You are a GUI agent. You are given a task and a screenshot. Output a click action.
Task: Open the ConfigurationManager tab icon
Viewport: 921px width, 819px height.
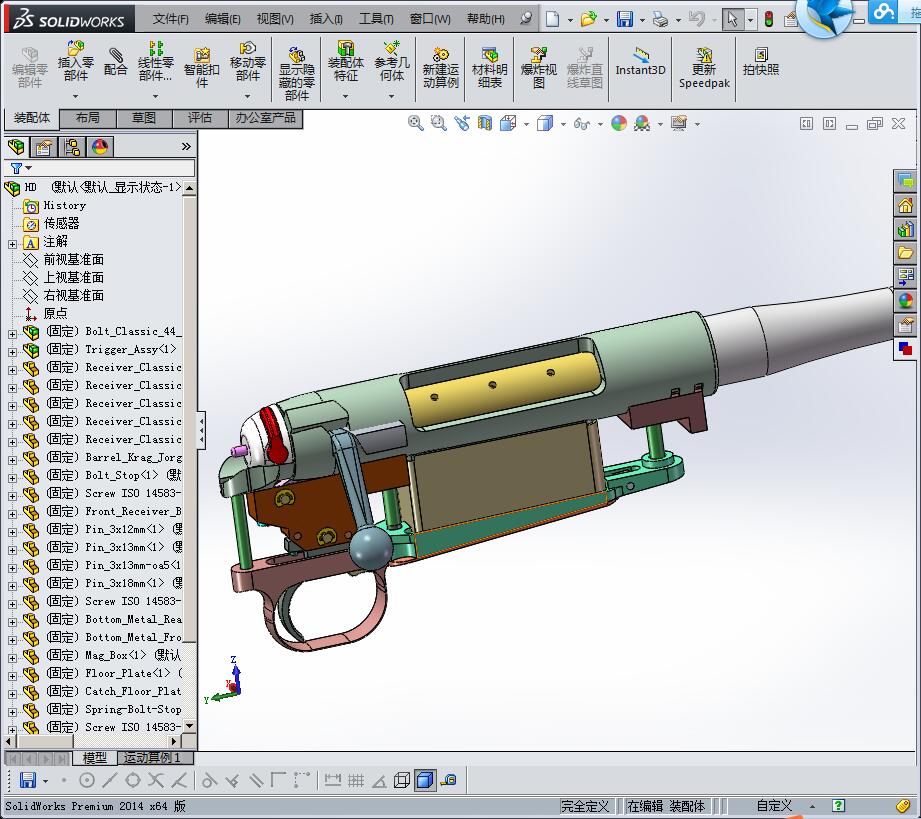click(72, 147)
